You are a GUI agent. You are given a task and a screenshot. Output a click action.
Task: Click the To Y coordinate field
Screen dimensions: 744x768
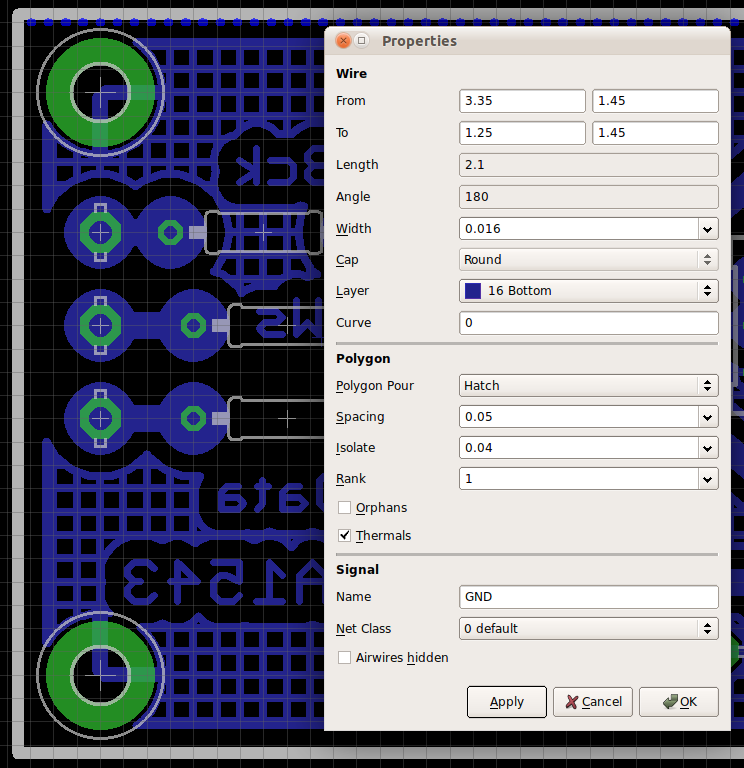[x=655, y=133]
